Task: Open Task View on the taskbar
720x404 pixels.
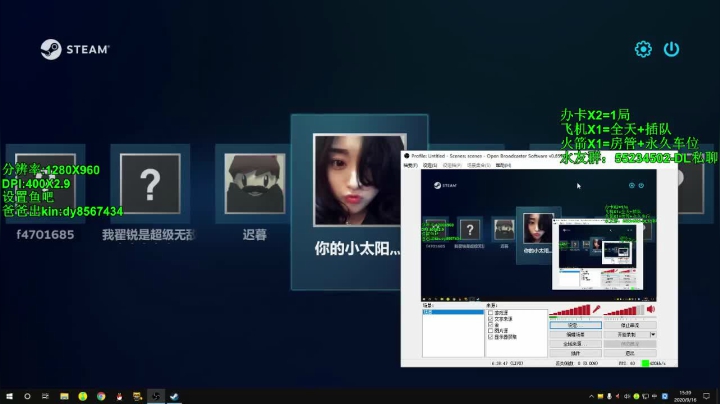Action: coord(45,396)
